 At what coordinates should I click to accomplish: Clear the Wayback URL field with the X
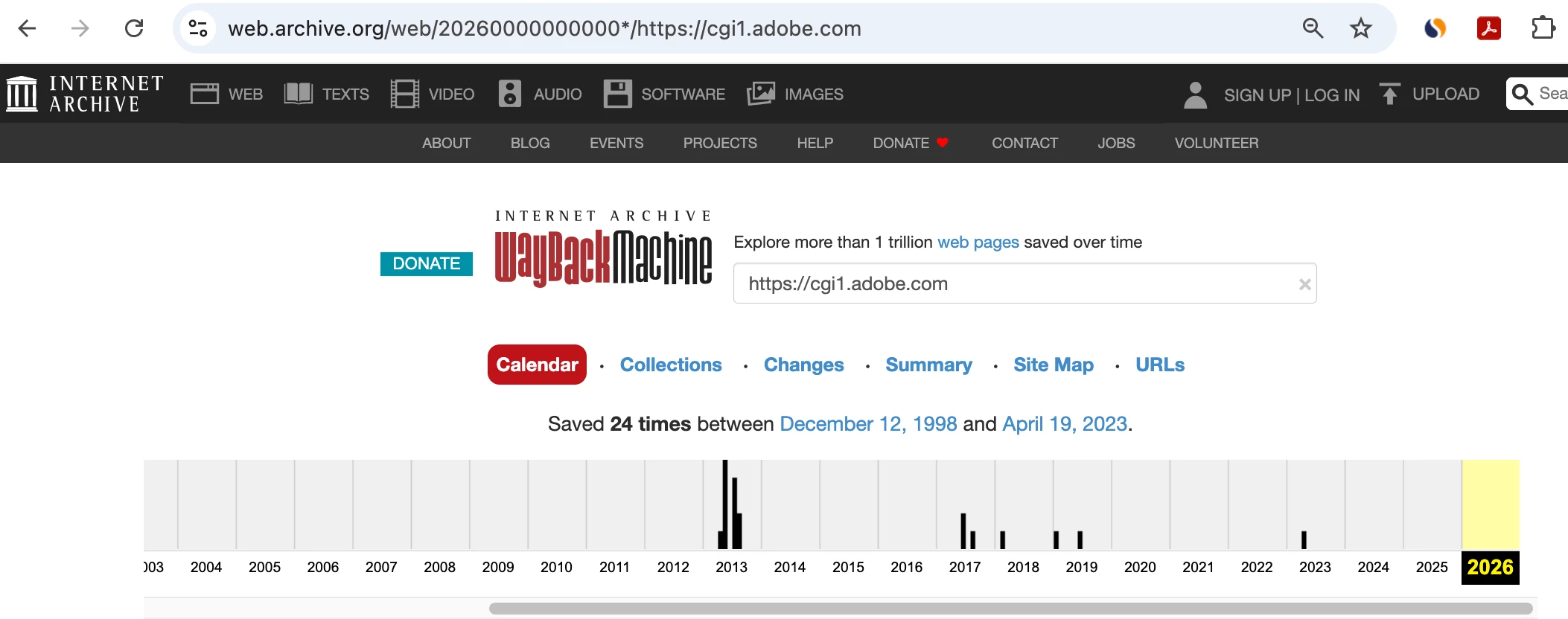(x=1304, y=284)
